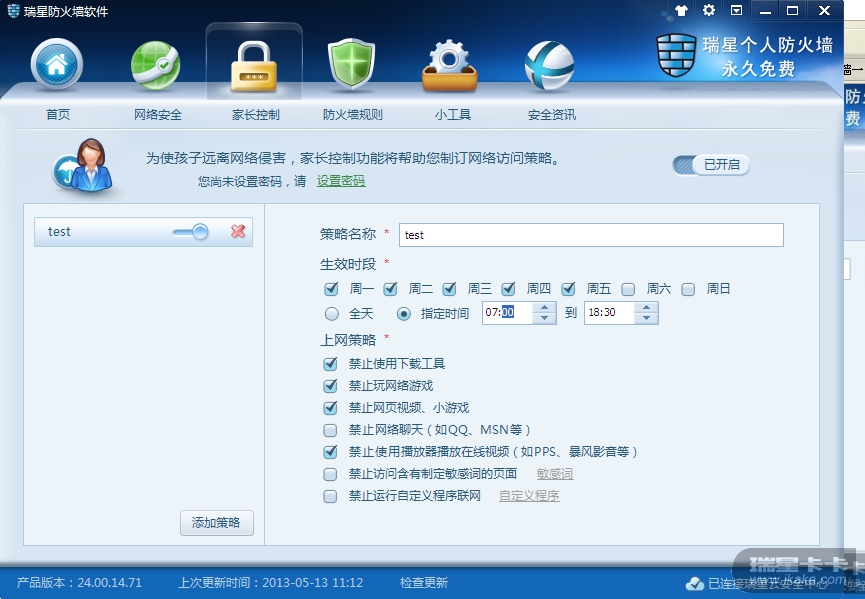Open the 设置密码 link
This screenshot has width=865, height=599.
341,181
